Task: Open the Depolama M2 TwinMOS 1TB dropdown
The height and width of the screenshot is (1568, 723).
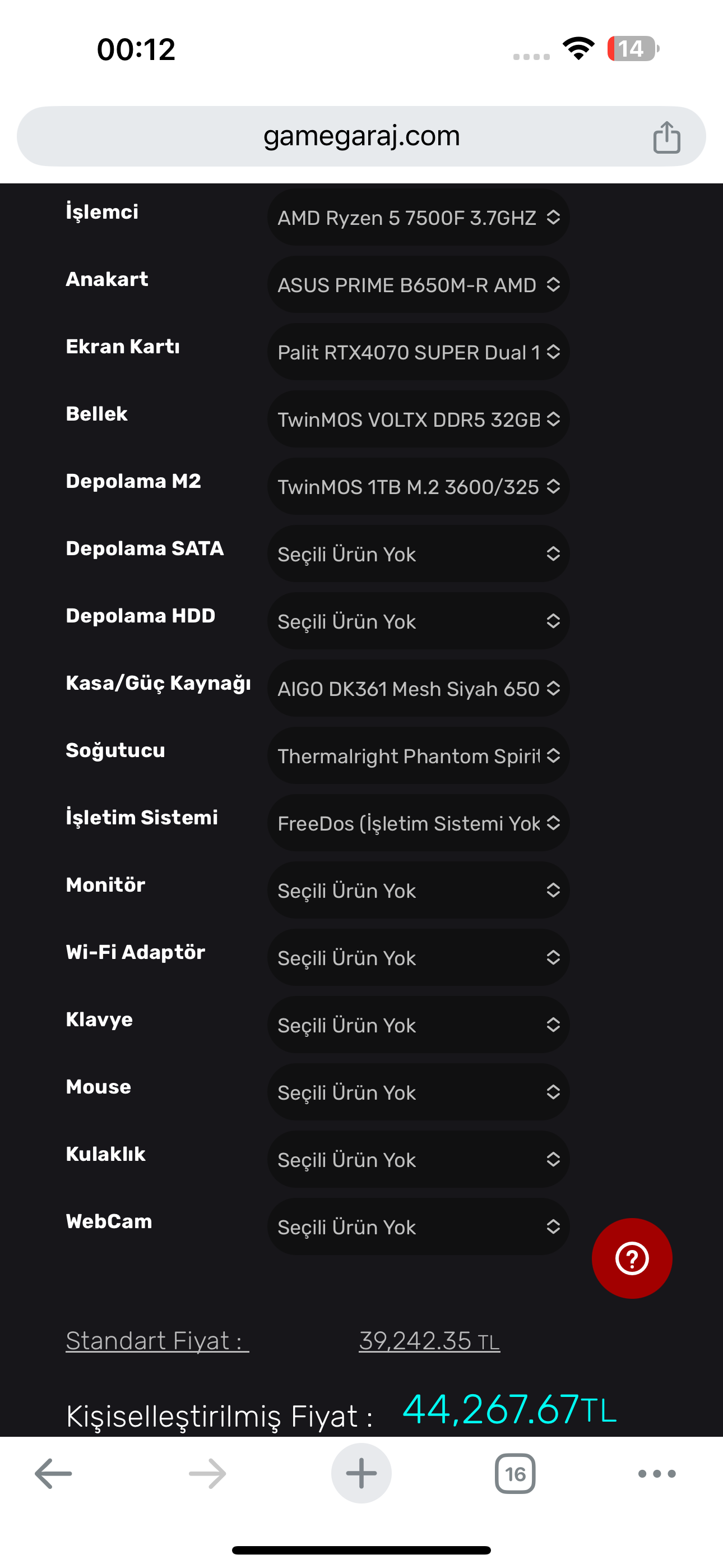Action: [418, 486]
